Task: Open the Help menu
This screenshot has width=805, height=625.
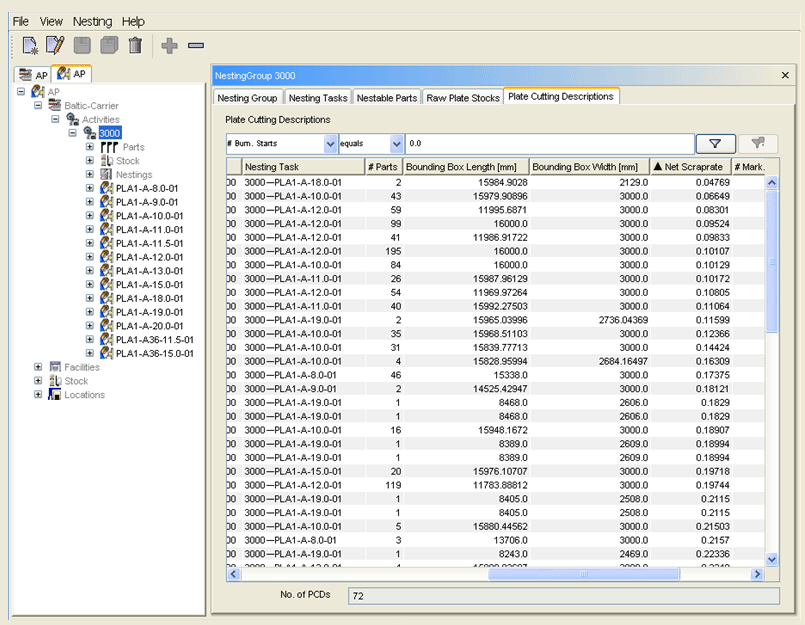Action: click(x=133, y=22)
